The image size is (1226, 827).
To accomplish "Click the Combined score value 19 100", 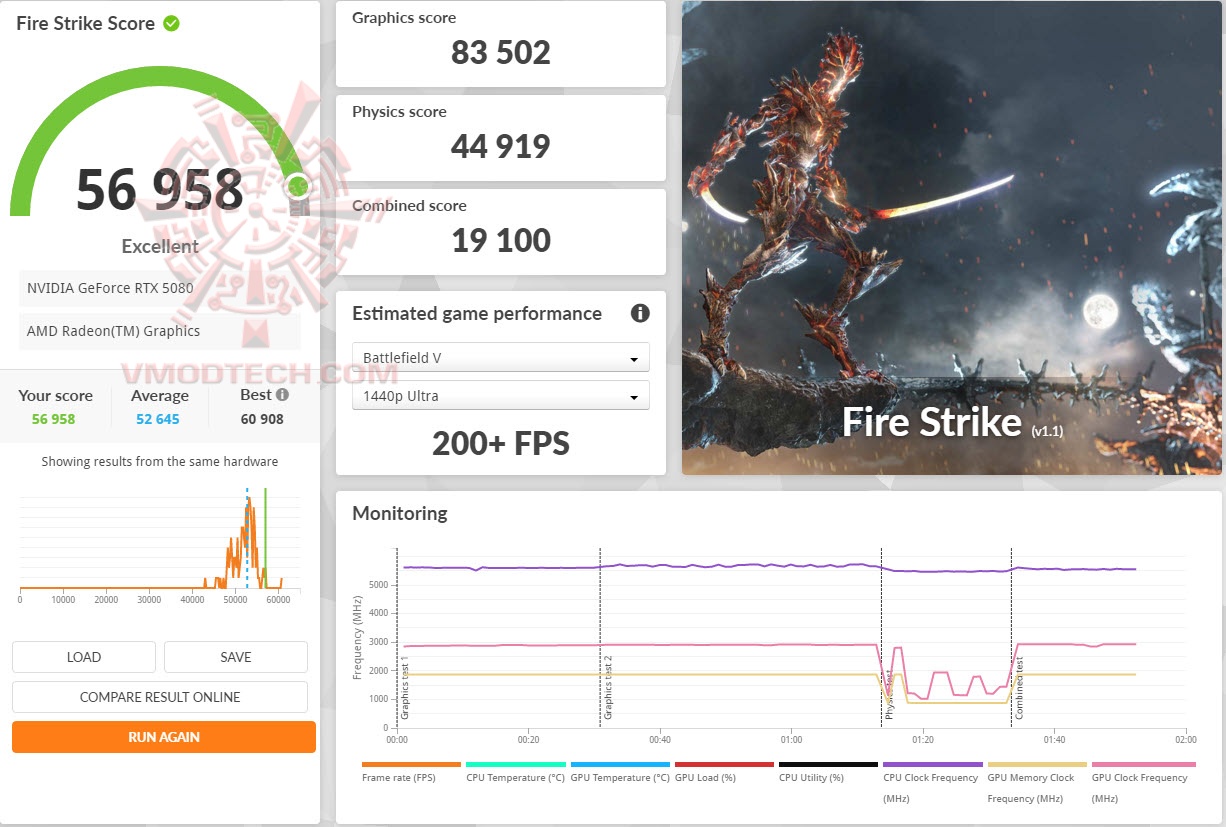I will pyautogui.click(x=501, y=240).
